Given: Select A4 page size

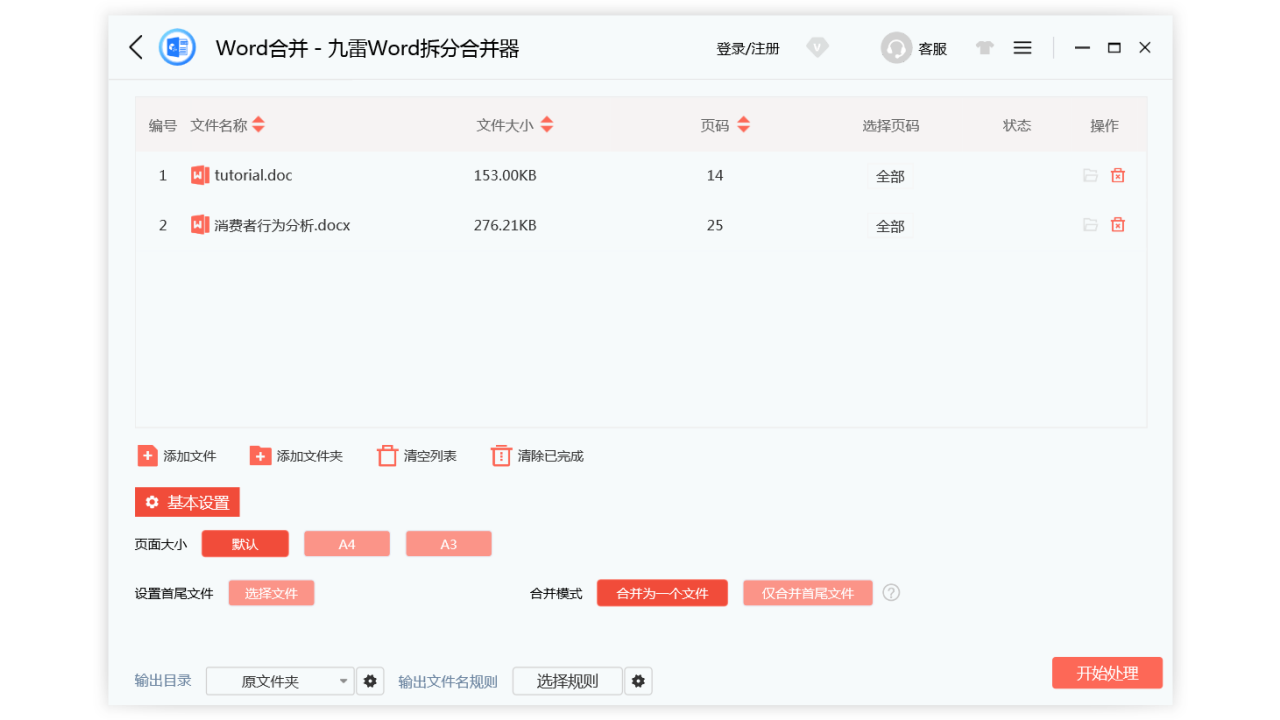Looking at the screenshot, I should point(346,543).
